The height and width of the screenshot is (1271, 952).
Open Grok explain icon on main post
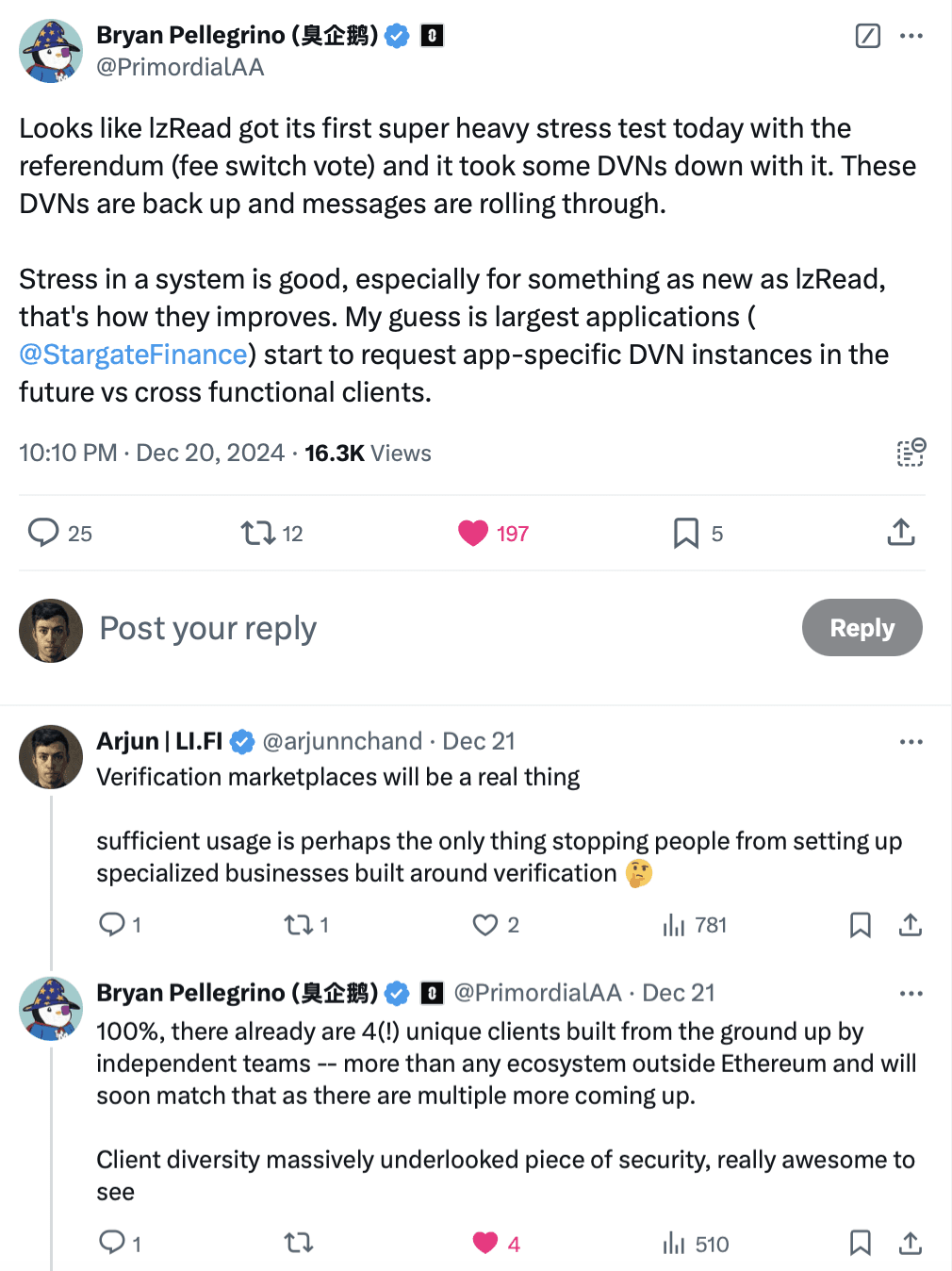tap(867, 37)
